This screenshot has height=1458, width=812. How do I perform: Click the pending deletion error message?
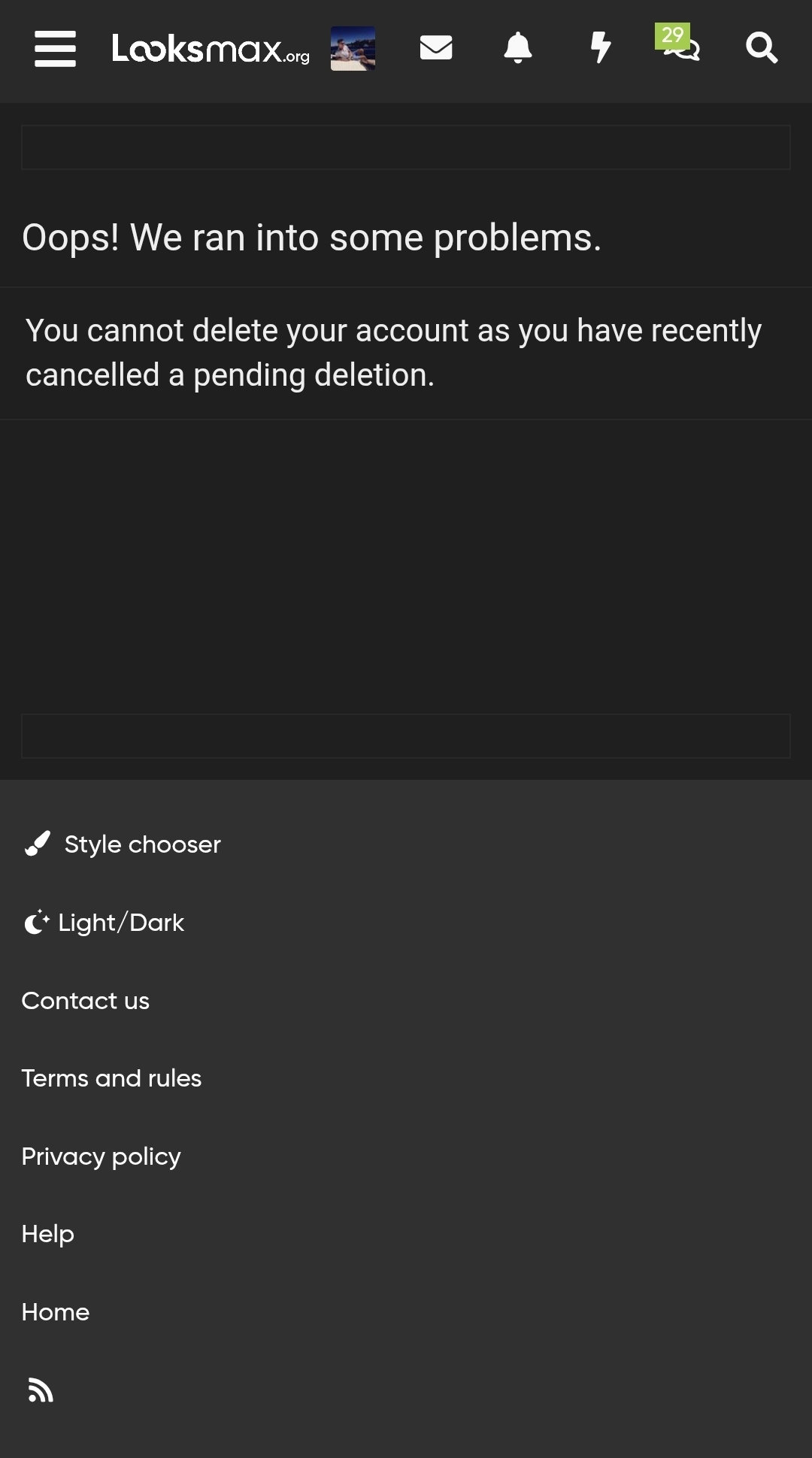[394, 353]
